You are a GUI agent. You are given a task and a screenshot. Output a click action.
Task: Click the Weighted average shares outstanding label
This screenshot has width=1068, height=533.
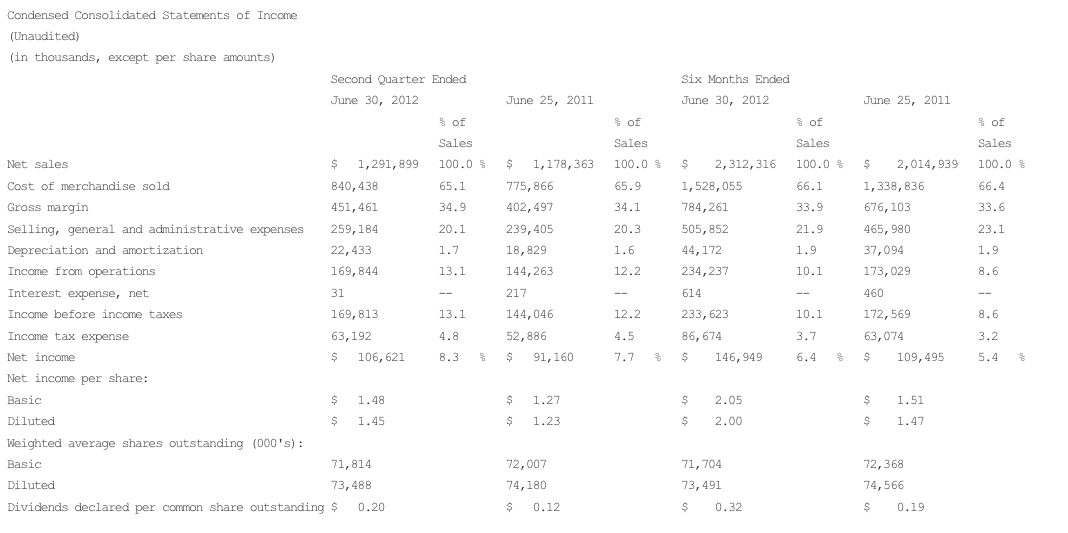(x=155, y=443)
